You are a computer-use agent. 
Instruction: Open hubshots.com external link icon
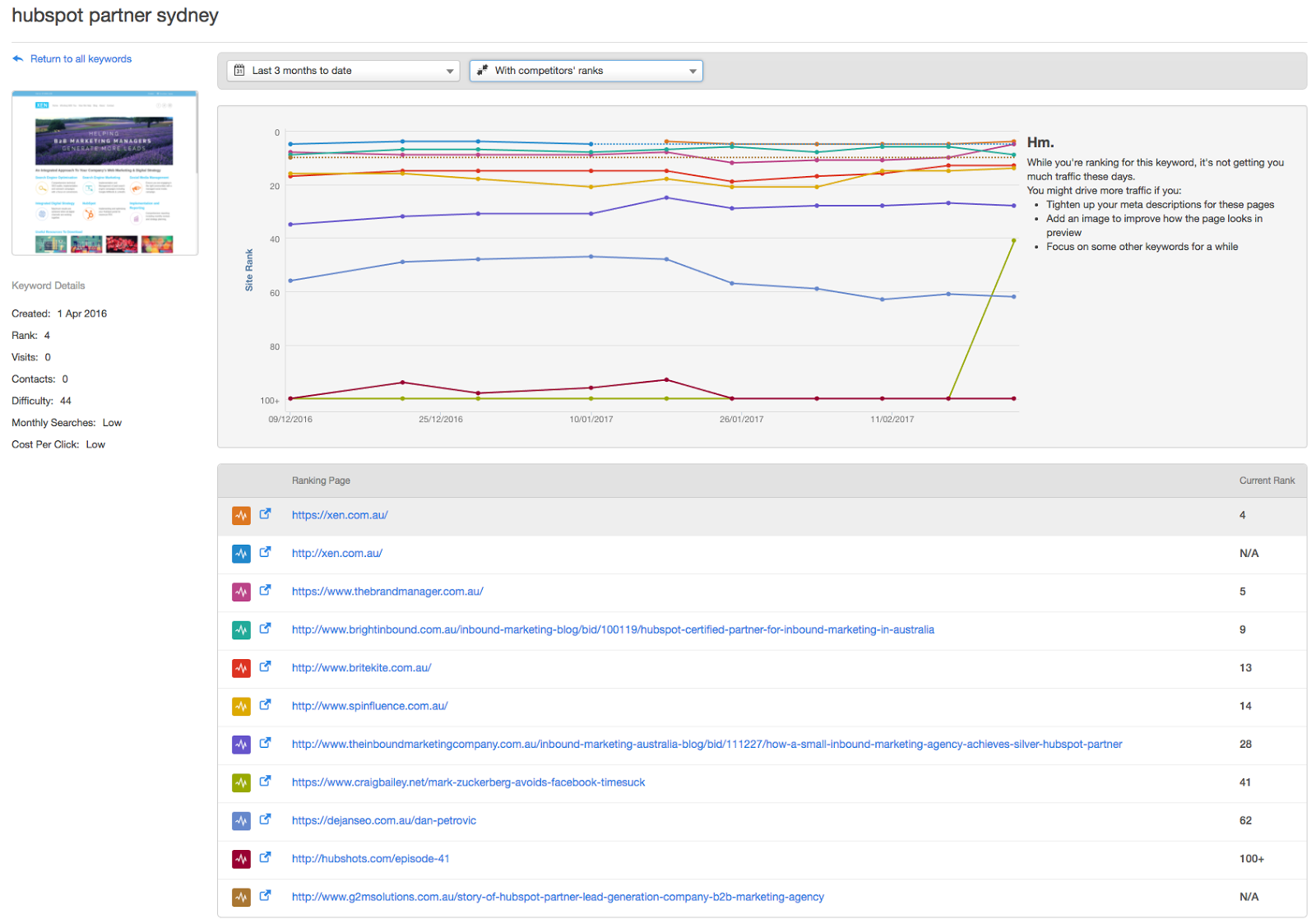tap(265, 858)
